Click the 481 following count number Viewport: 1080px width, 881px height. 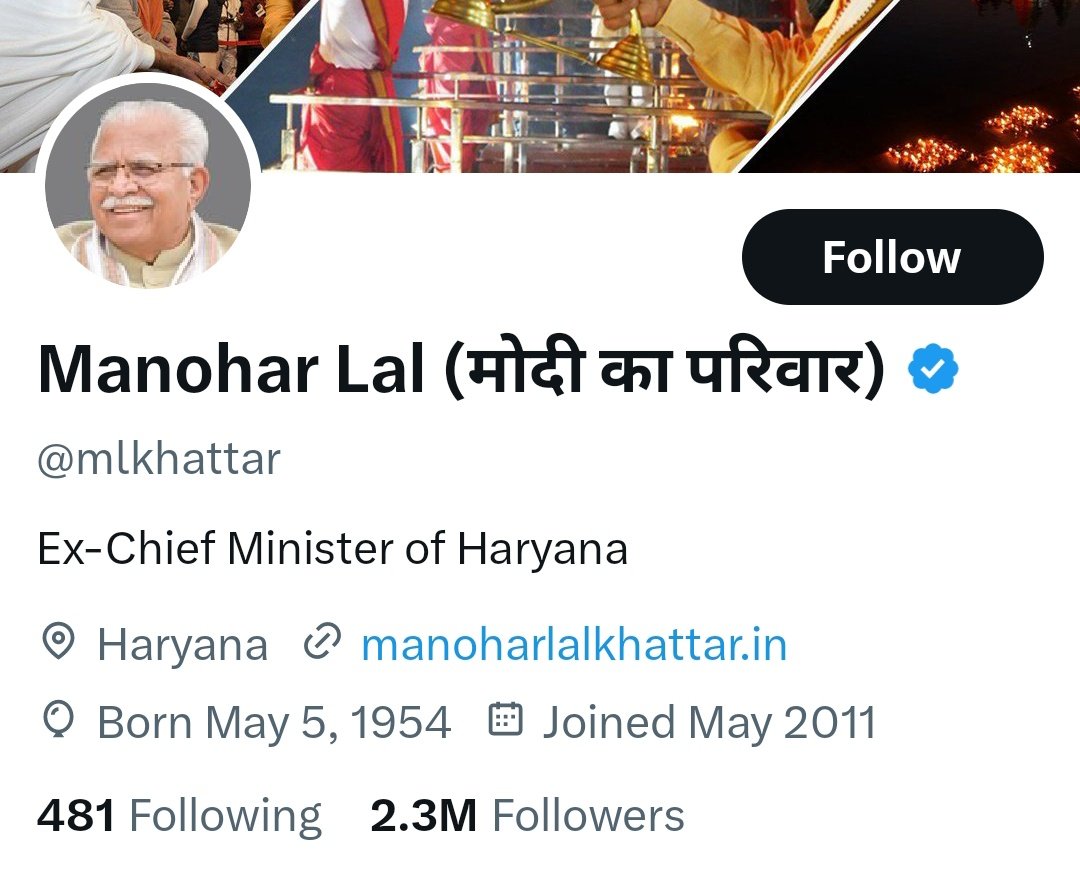[x=76, y=816]
